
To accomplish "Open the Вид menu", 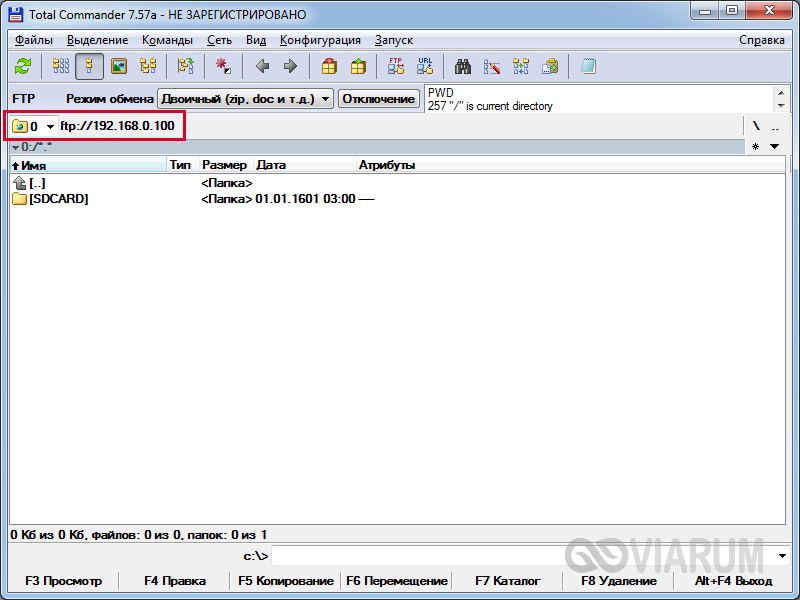I will coord(256,40).
